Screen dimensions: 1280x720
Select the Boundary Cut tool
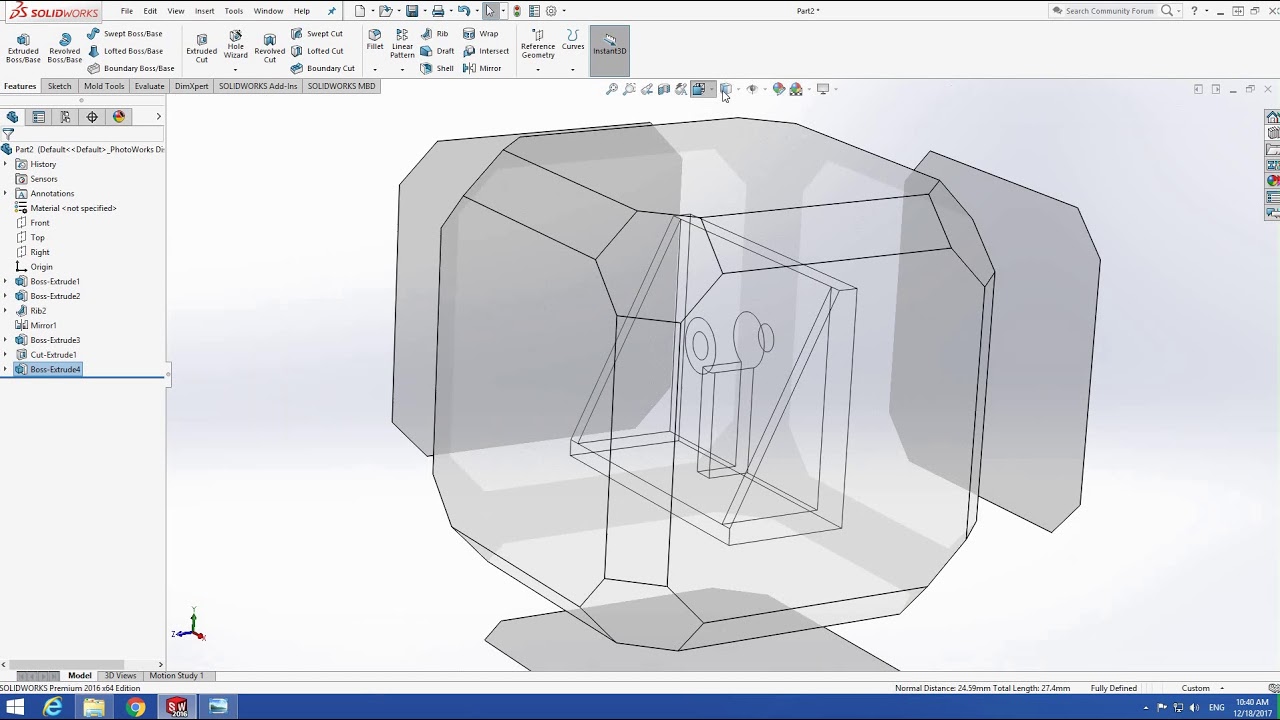pos(323,68)
